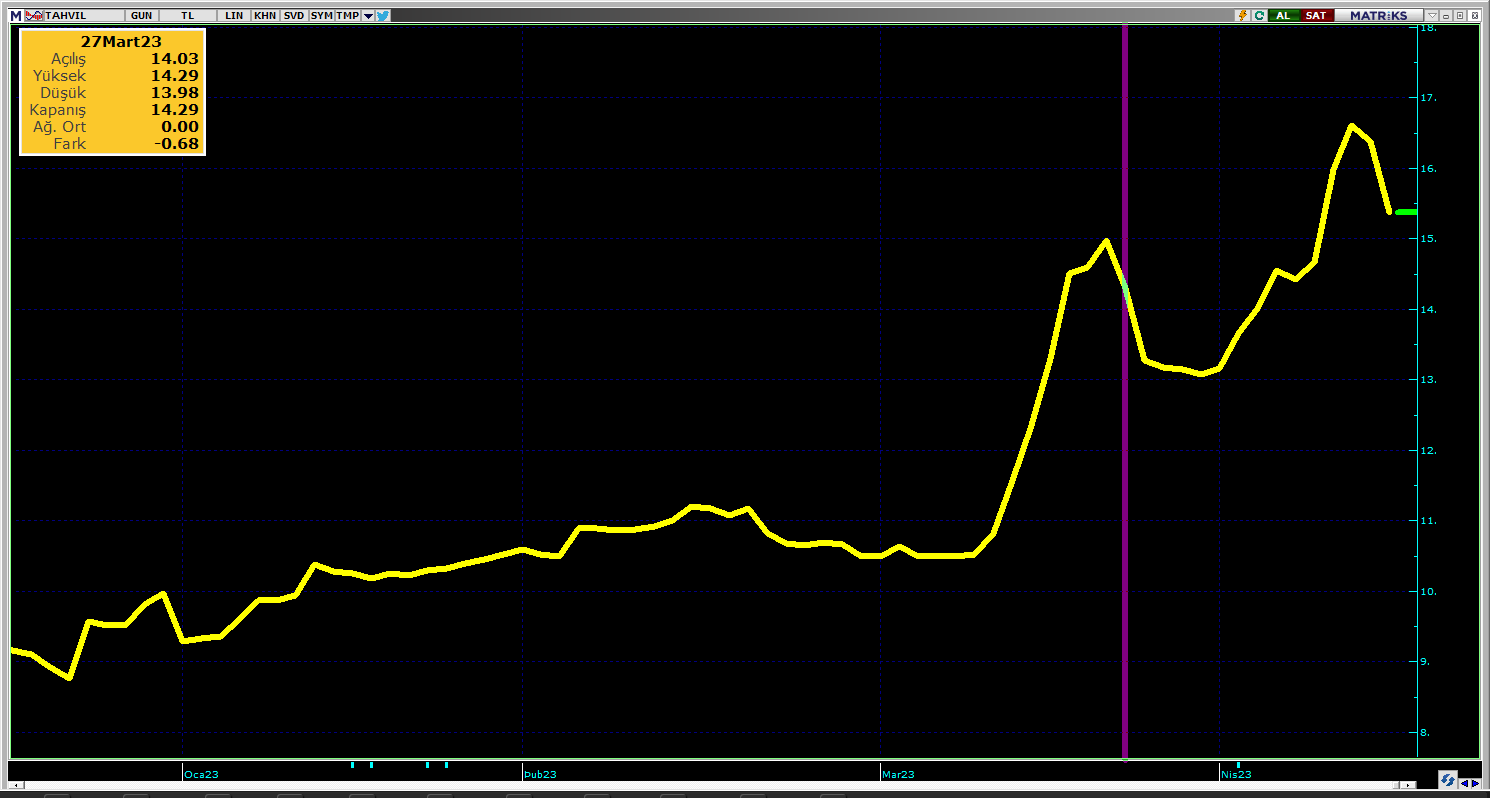Step chart forward with blue right arrow

(x=1476, y=783)
